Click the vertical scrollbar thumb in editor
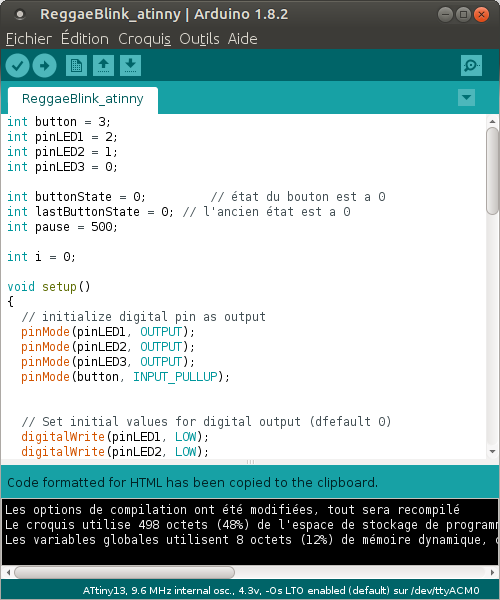This screenshot has width=500, height=600. coord(492,171)
